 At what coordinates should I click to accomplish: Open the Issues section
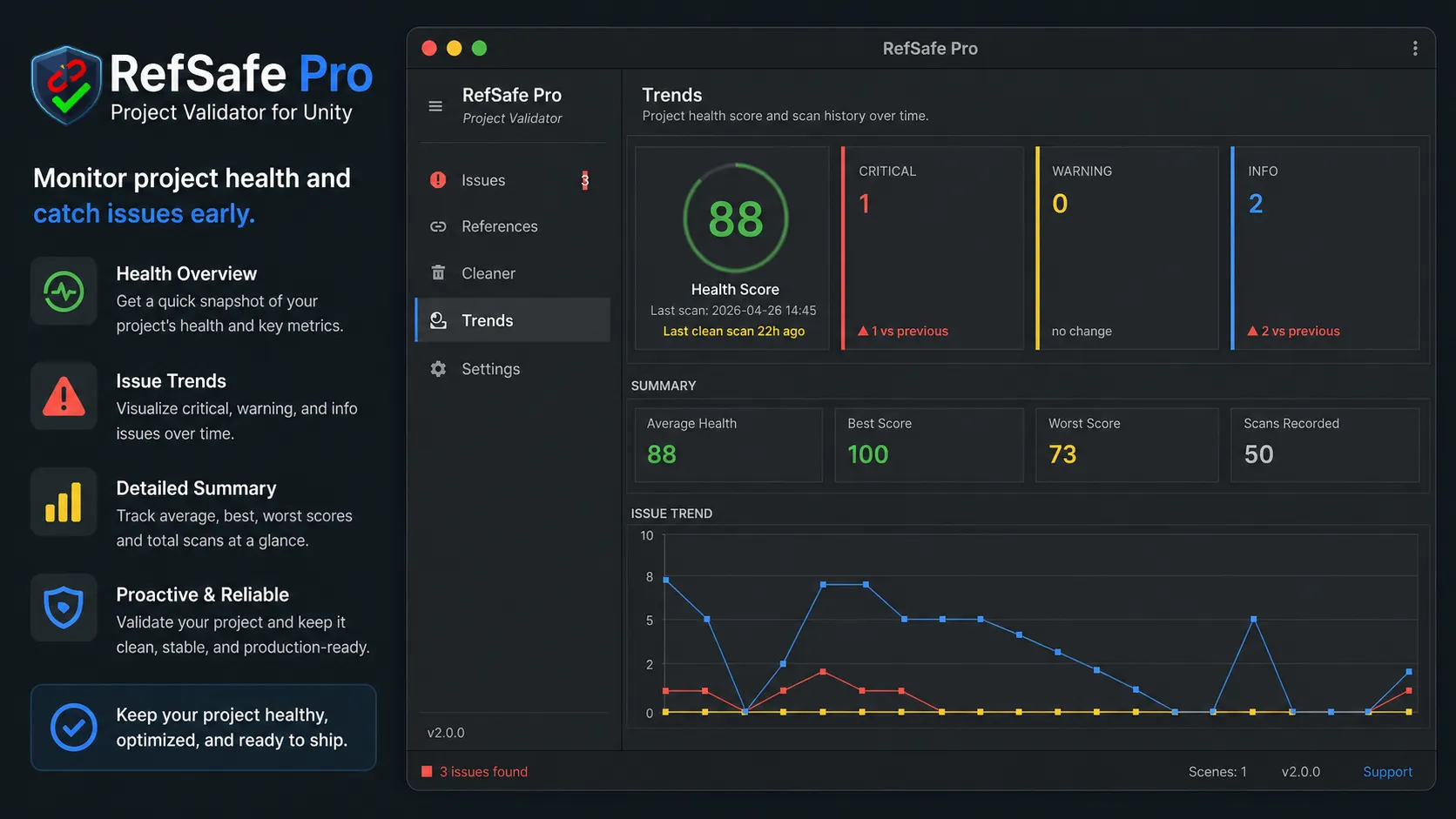513,180
